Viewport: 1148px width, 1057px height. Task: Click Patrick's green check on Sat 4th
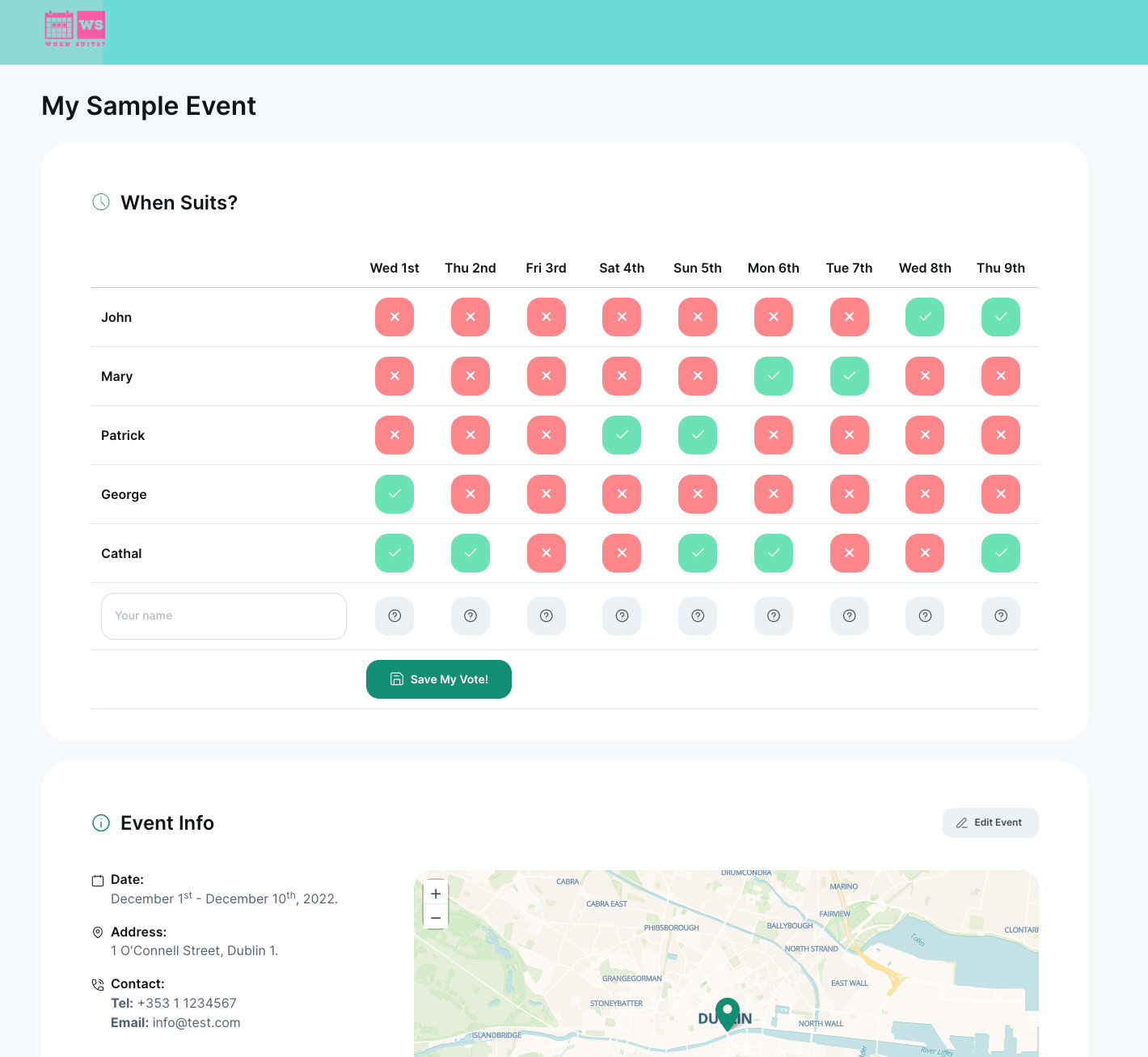(622, 435)
